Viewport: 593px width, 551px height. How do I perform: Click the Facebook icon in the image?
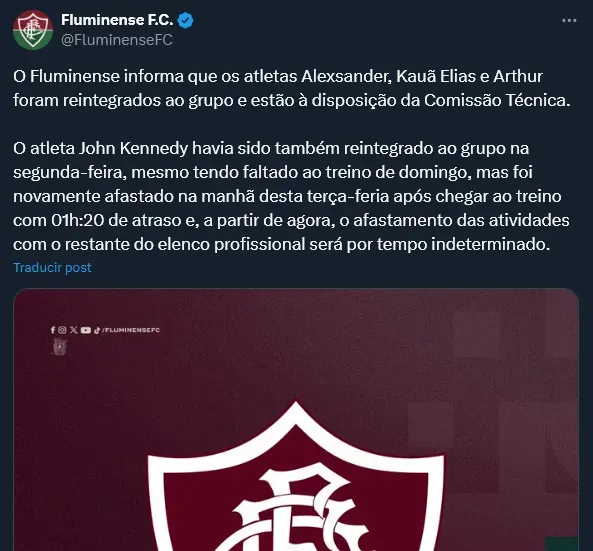pyautogui.click(x=53, y=330)
